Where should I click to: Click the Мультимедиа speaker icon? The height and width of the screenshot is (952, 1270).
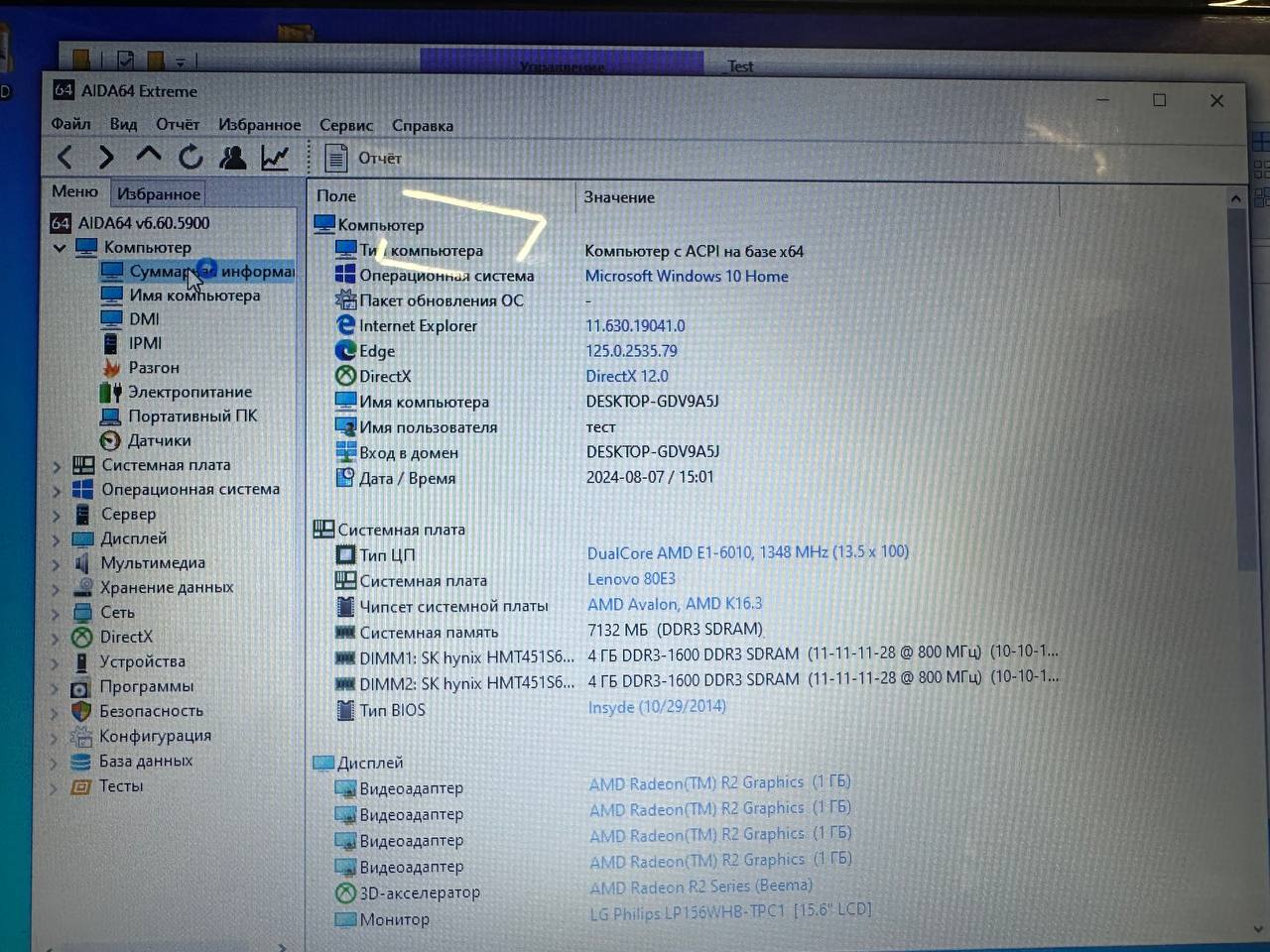coord(82,563)
